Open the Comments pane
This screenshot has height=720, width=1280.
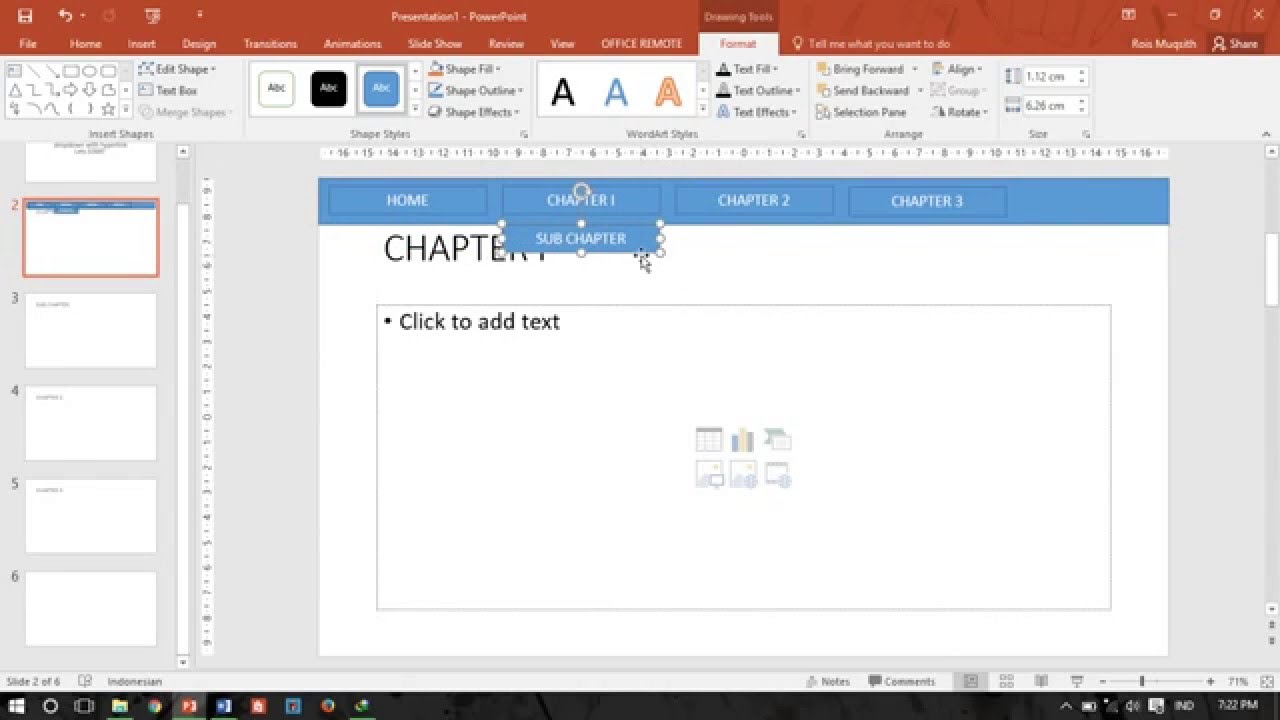pos(902,681)
